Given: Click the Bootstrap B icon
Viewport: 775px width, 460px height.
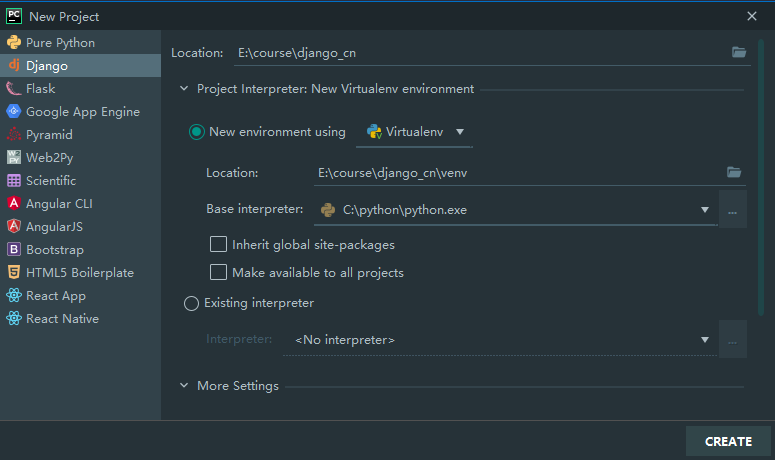Looking at the screenshot, I should [14, 249].
